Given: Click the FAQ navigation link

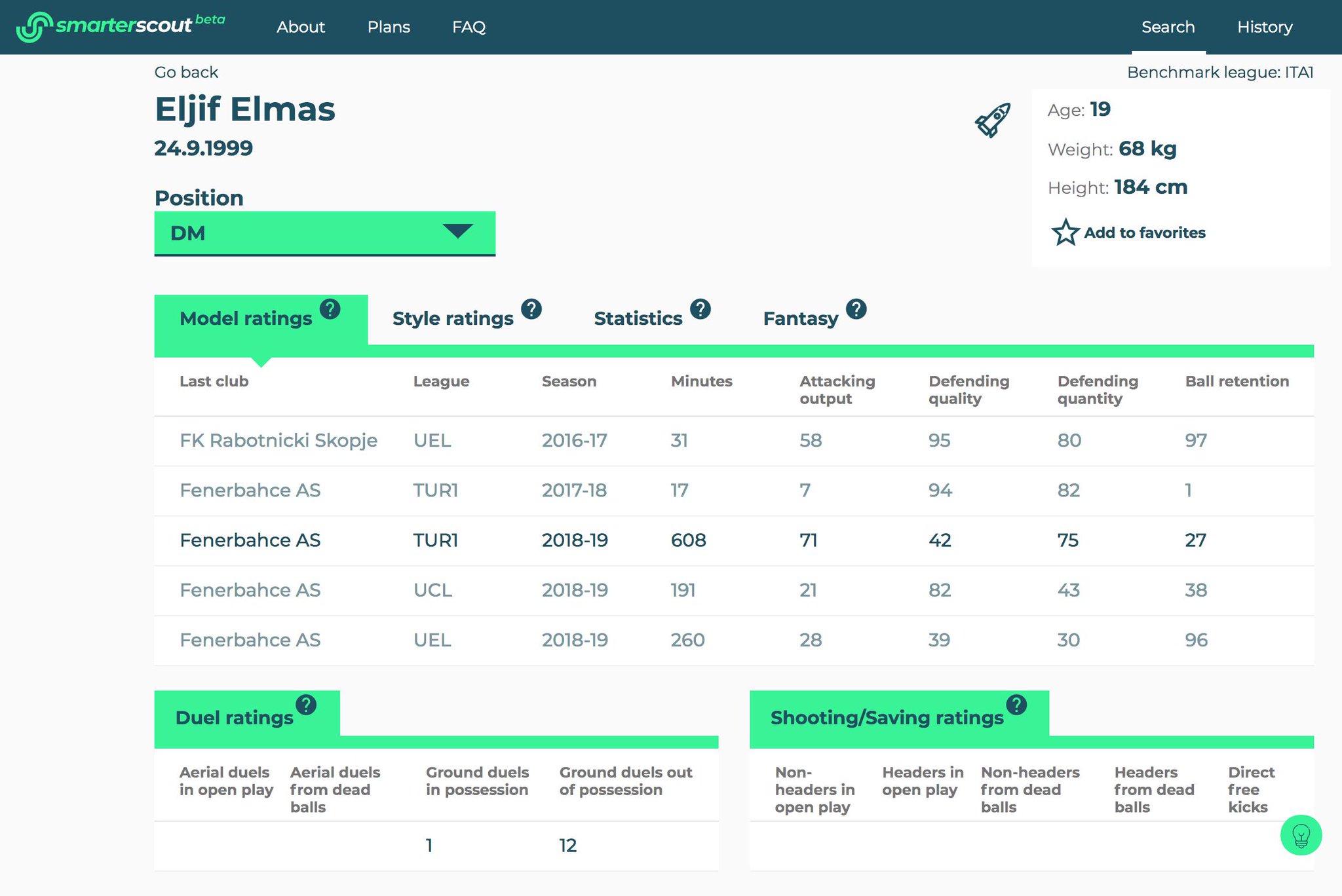Looking at the screenshot, I should (x=469, y=27).
